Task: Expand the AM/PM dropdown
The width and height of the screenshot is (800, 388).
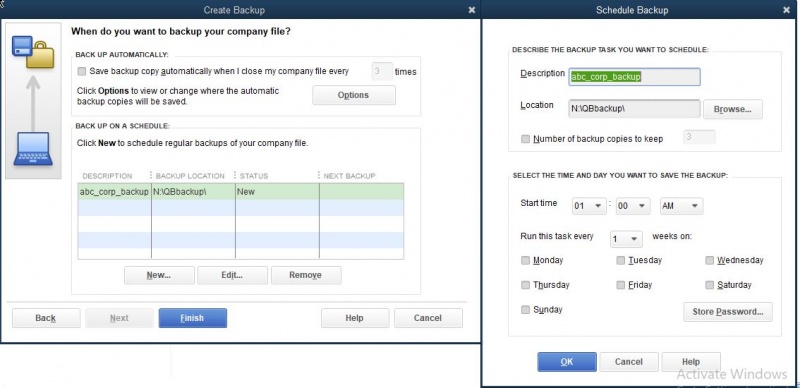Action: click(x=681, y=206)
